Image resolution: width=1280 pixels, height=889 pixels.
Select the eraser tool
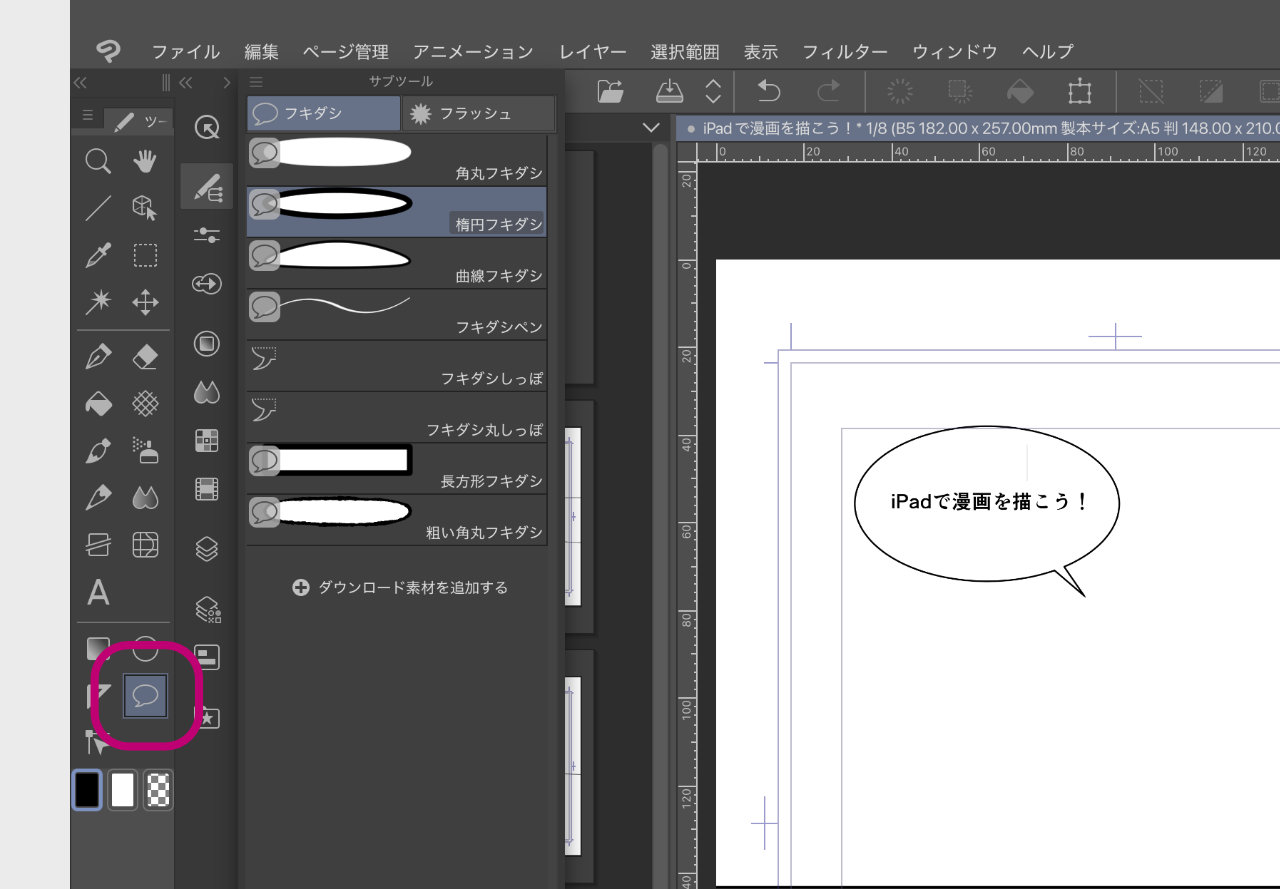[x=146, y=356]
